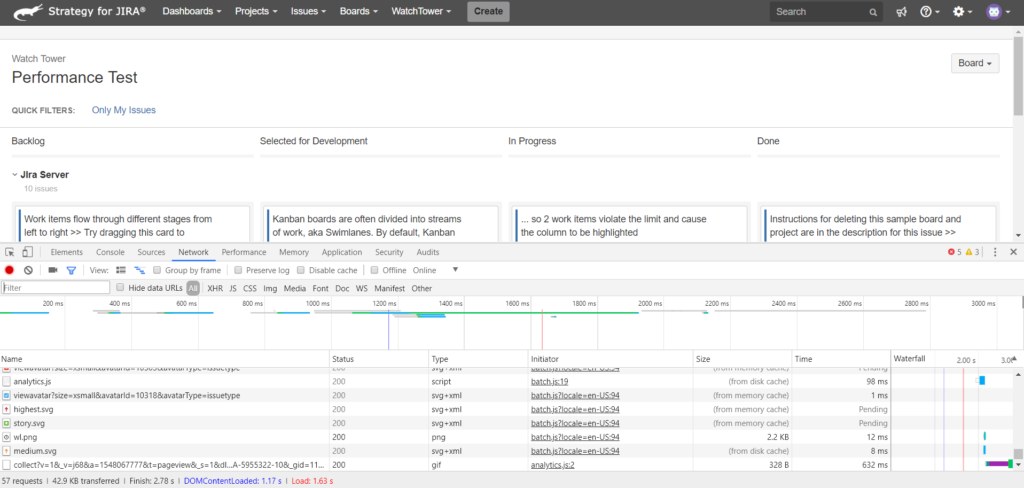Check the Disable cache checkbox
The image size is (1024, 488).
tap(301, 270)
